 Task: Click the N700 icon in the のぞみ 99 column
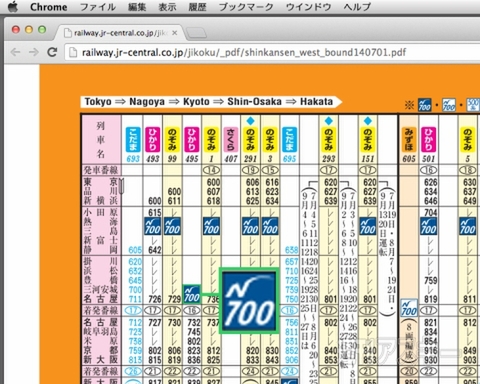click(172, 226)
